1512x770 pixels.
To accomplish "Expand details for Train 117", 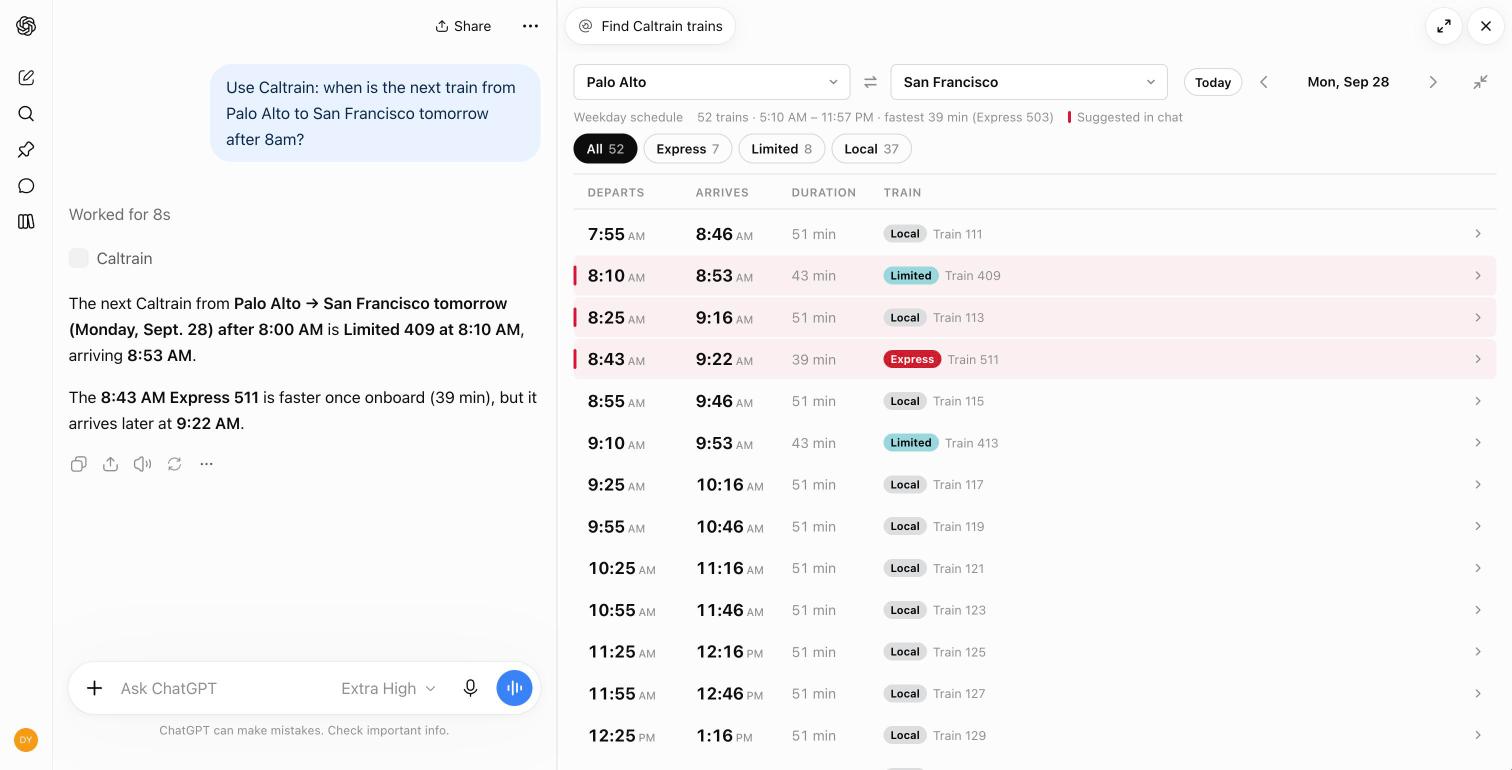I will pos(1478,485).
